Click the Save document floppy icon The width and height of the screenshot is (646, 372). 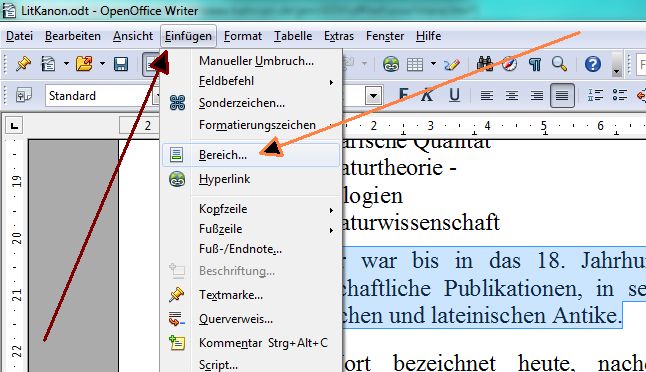[121, 64]
